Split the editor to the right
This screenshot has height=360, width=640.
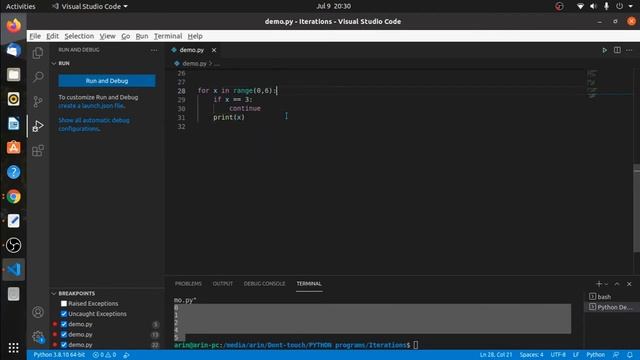pyautogui.click(x=617, y=50)
